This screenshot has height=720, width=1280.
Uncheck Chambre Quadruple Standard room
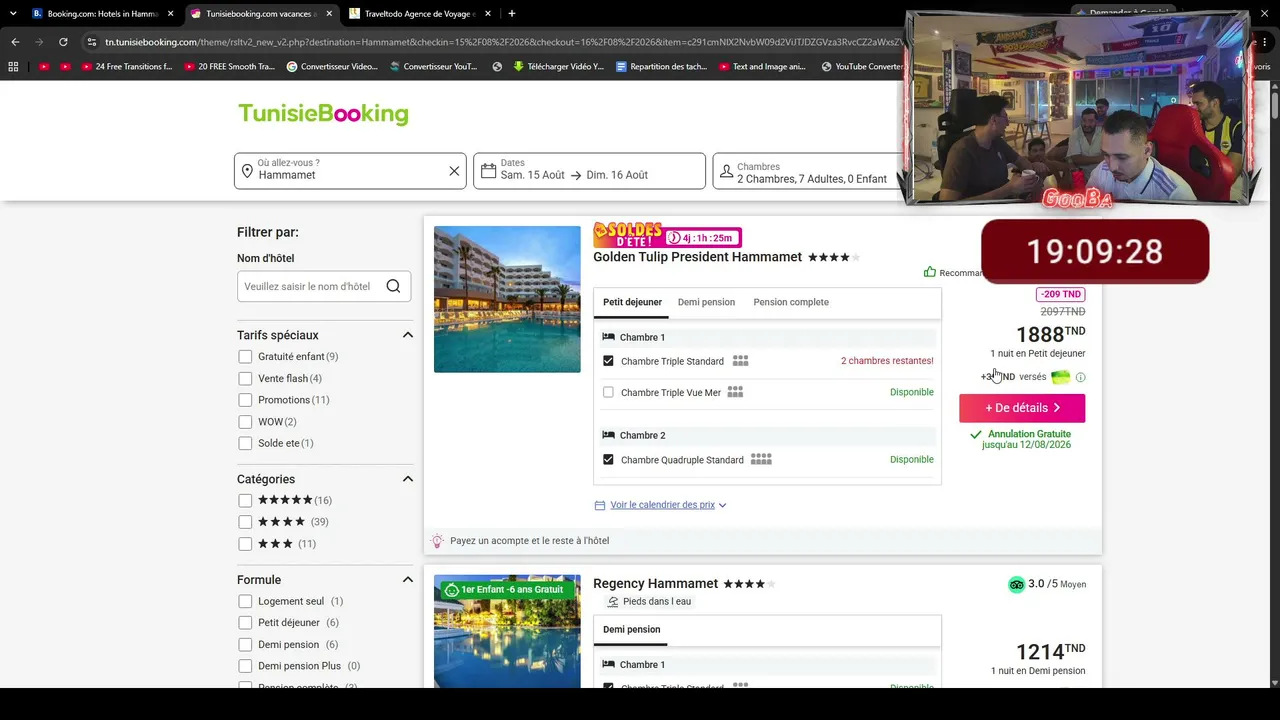pos(608,460)
